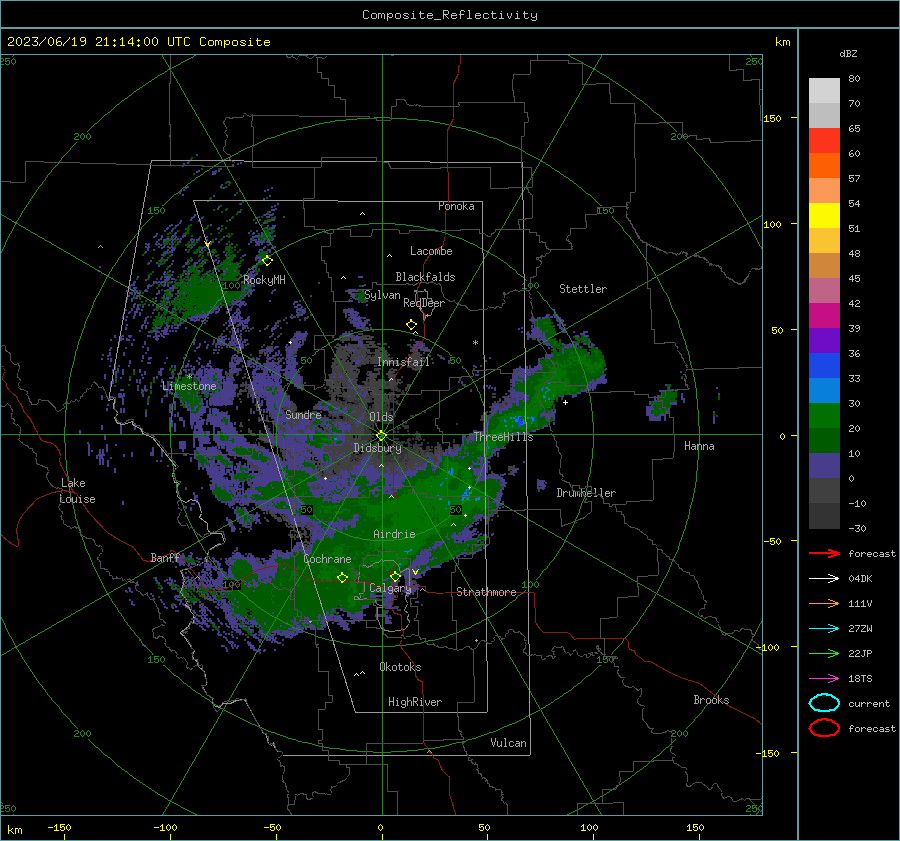
Task: Click the 54 dBZ yellow swatch
Action: tap(824, 215)
